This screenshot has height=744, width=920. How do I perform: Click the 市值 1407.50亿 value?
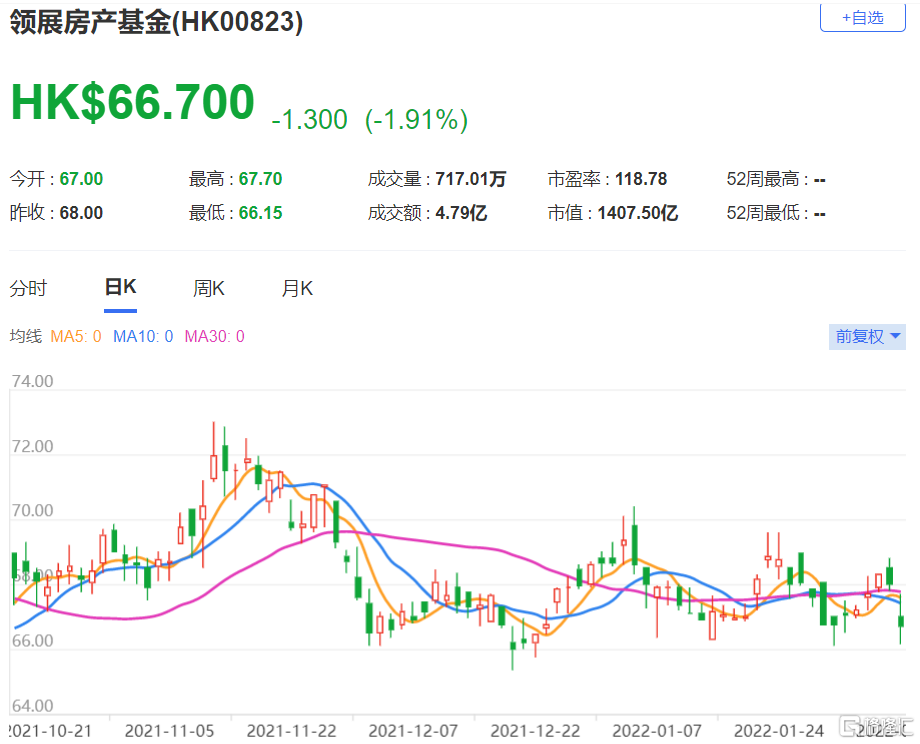[x=640, y=213]
